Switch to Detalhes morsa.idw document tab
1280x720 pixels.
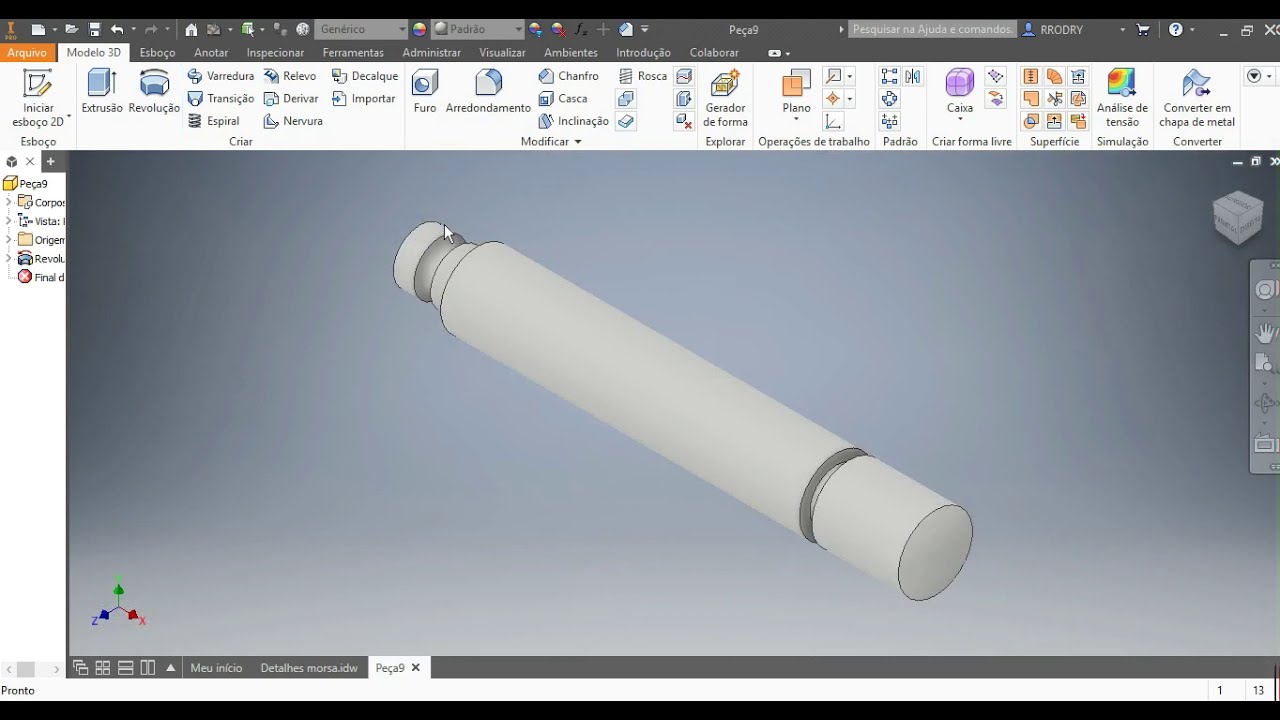click(309, 668)
